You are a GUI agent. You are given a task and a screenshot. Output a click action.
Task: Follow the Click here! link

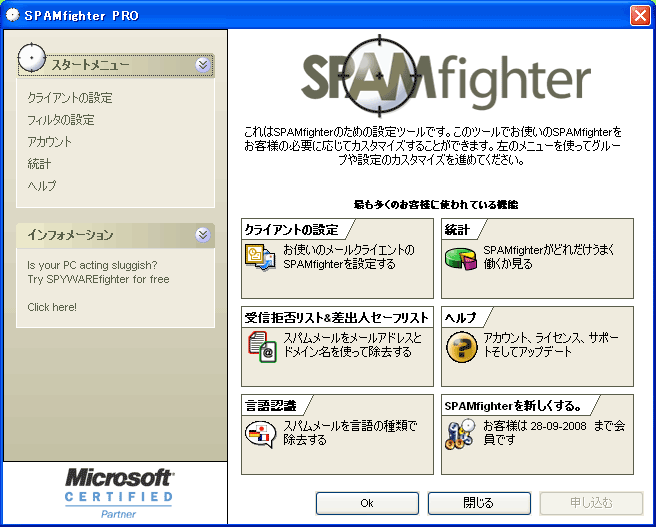click(52, 307)
